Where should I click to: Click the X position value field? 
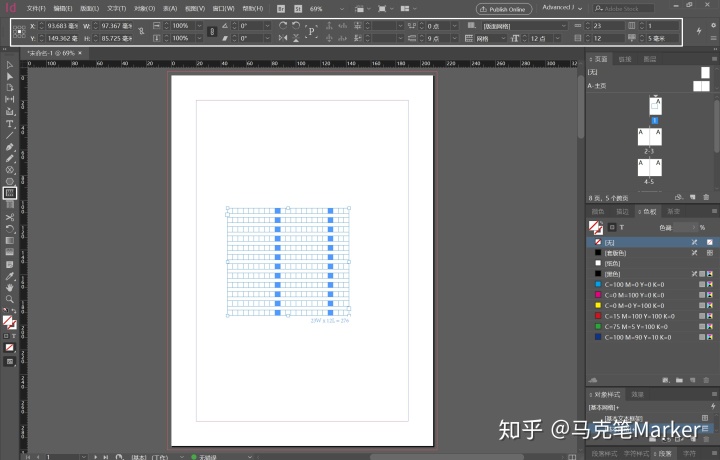62,26
